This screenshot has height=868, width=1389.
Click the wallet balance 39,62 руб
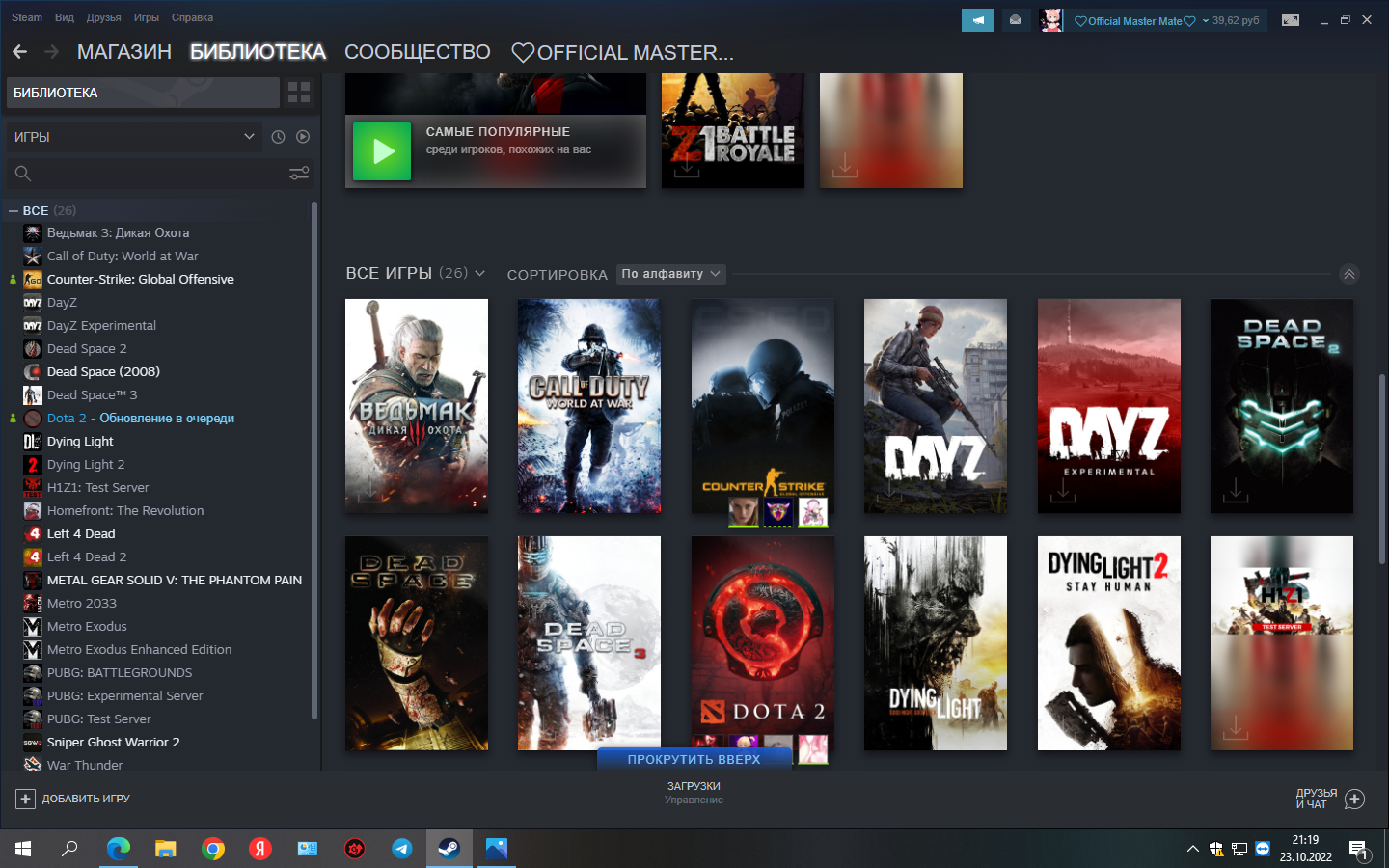(x=1236, y=20)
